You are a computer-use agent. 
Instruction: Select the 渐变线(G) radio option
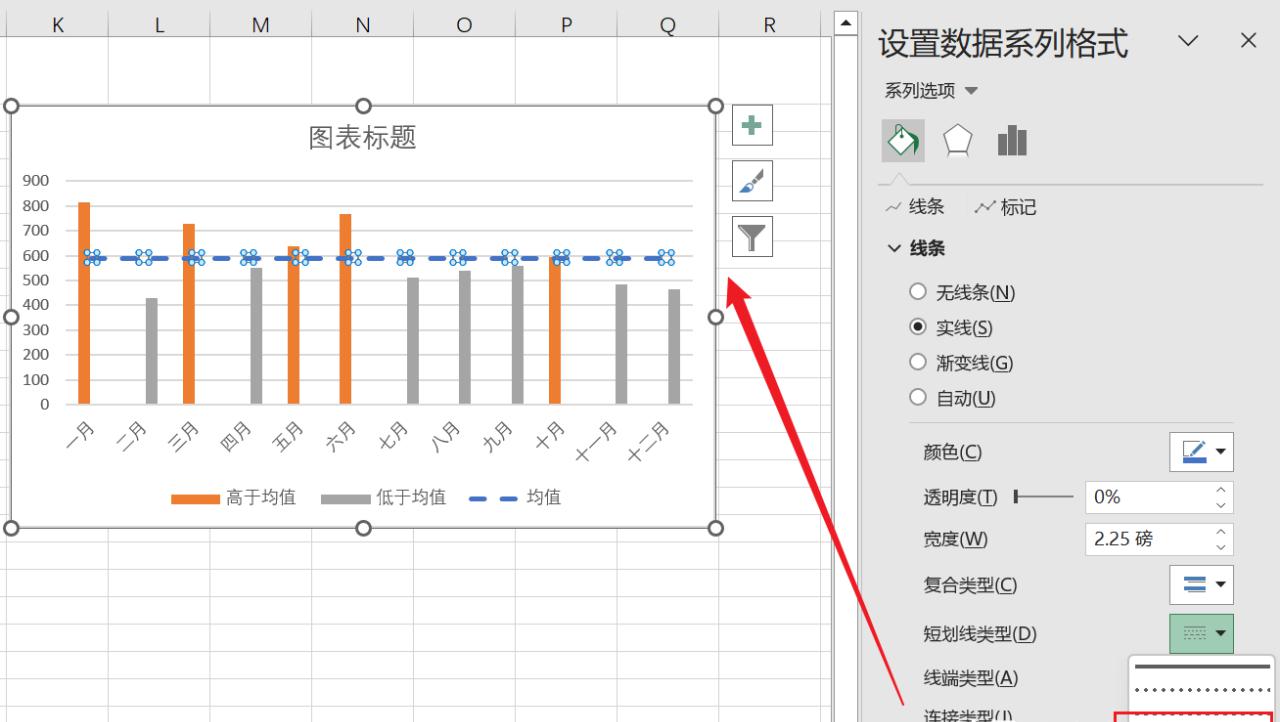pos(918,362)
